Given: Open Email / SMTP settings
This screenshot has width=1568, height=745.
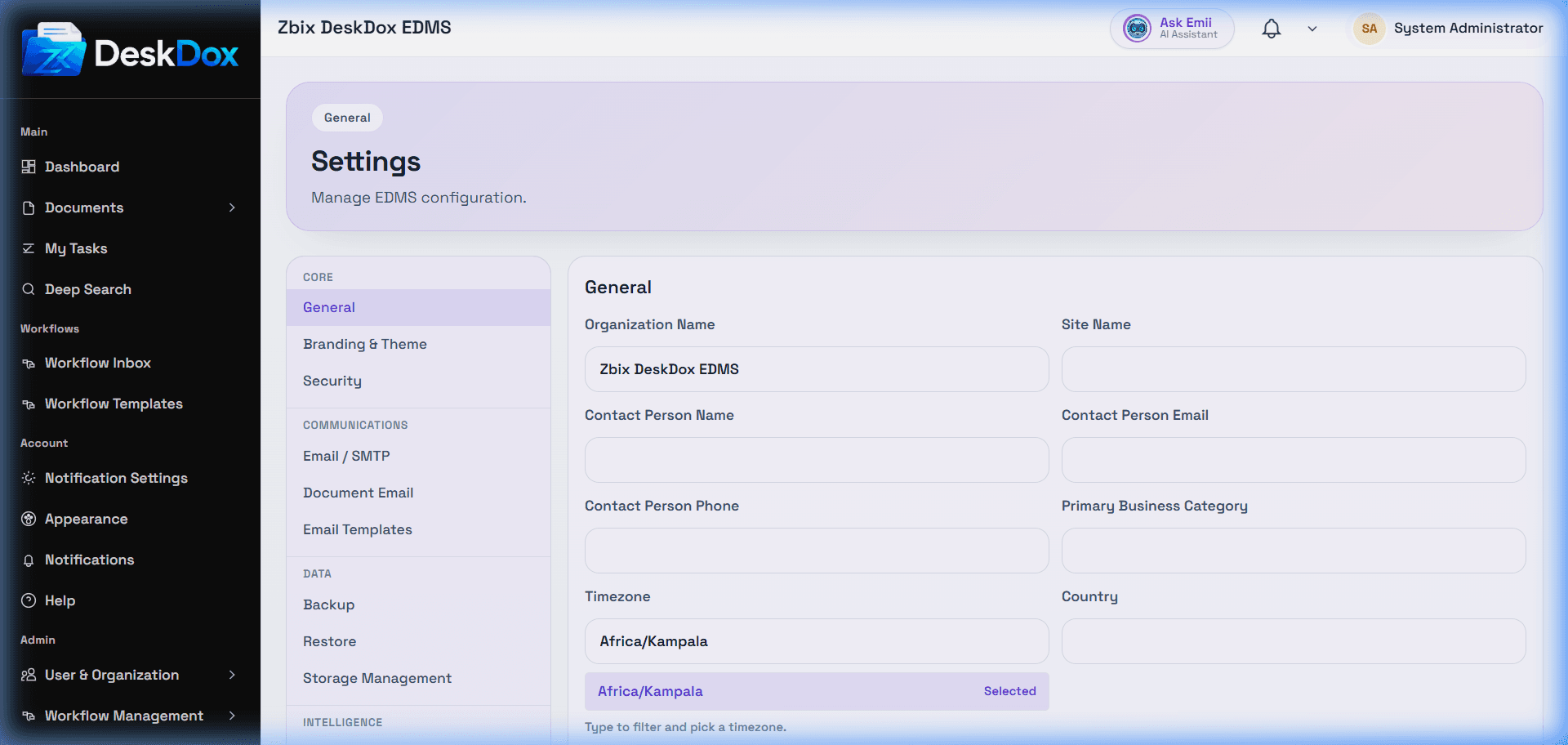Looking at the screenshot, I should 418,456.
